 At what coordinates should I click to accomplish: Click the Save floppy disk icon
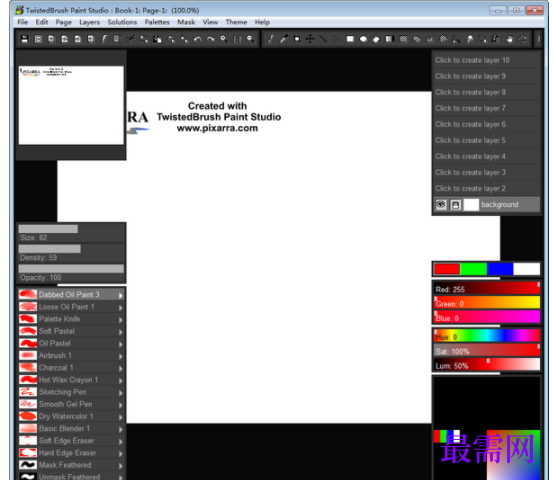click(25, 39)
